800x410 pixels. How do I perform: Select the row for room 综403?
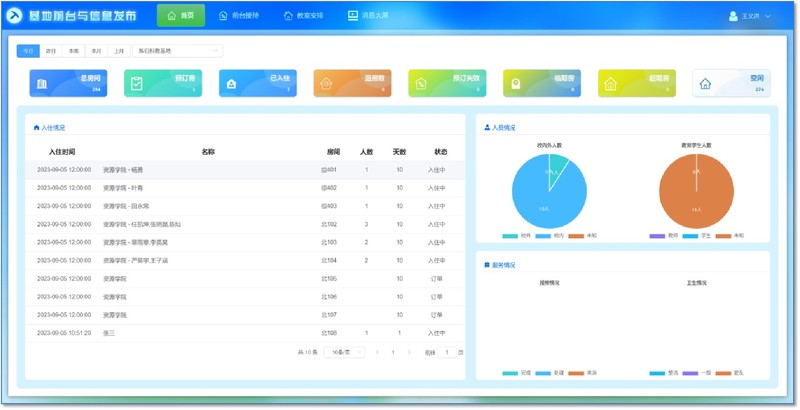[245, 206]
